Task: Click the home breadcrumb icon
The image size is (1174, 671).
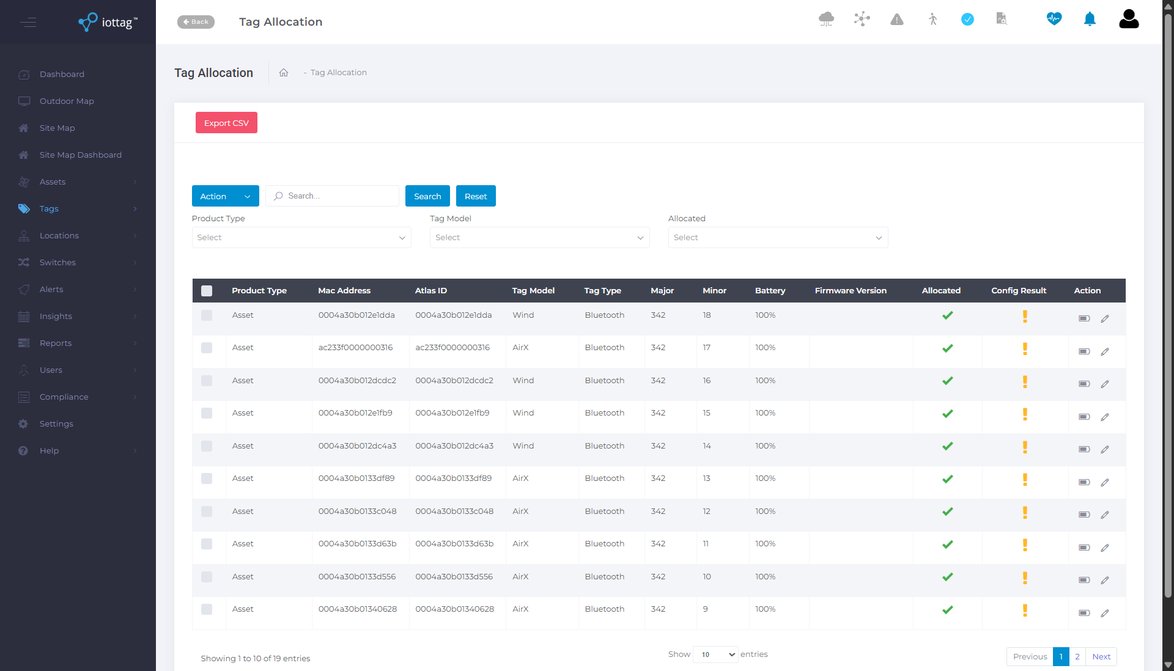Action: click(284, 73)
